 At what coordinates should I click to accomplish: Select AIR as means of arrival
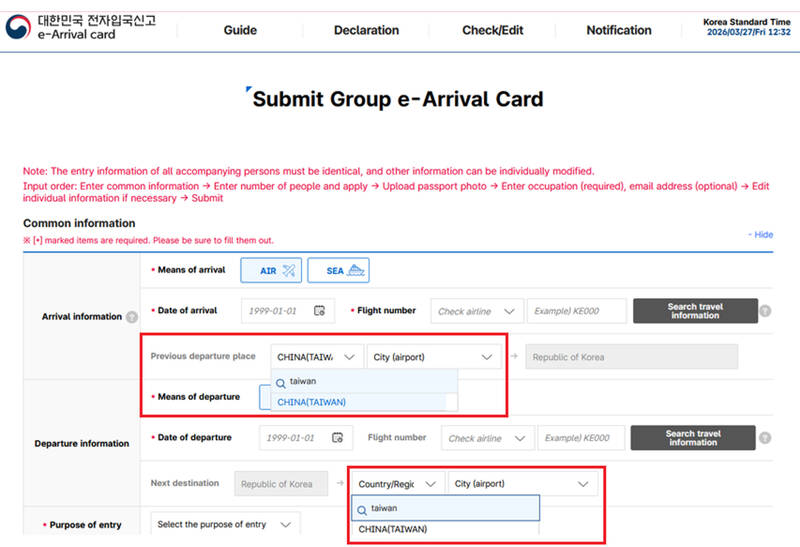click(x=270, y=270)
